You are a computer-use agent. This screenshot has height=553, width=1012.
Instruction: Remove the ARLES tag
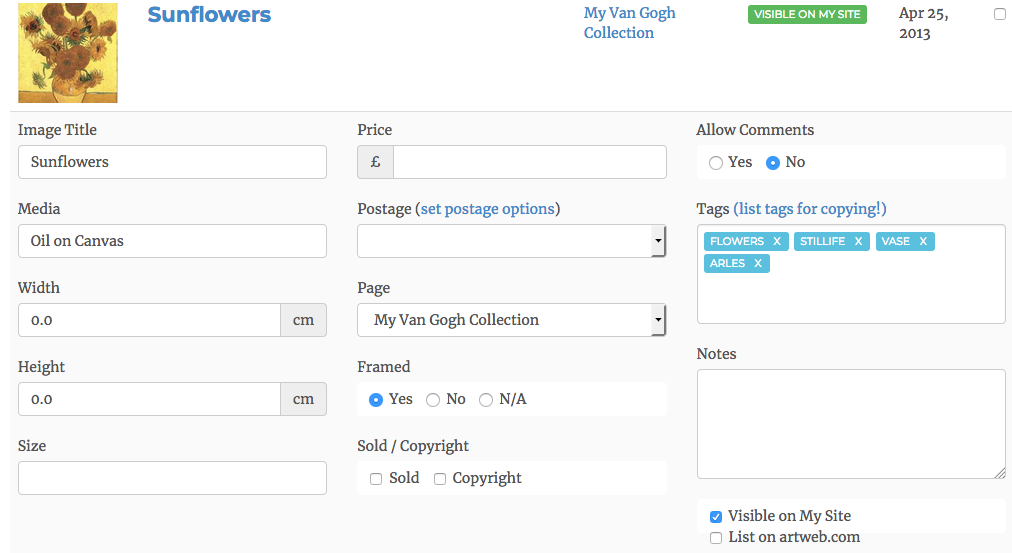(758, 263)
